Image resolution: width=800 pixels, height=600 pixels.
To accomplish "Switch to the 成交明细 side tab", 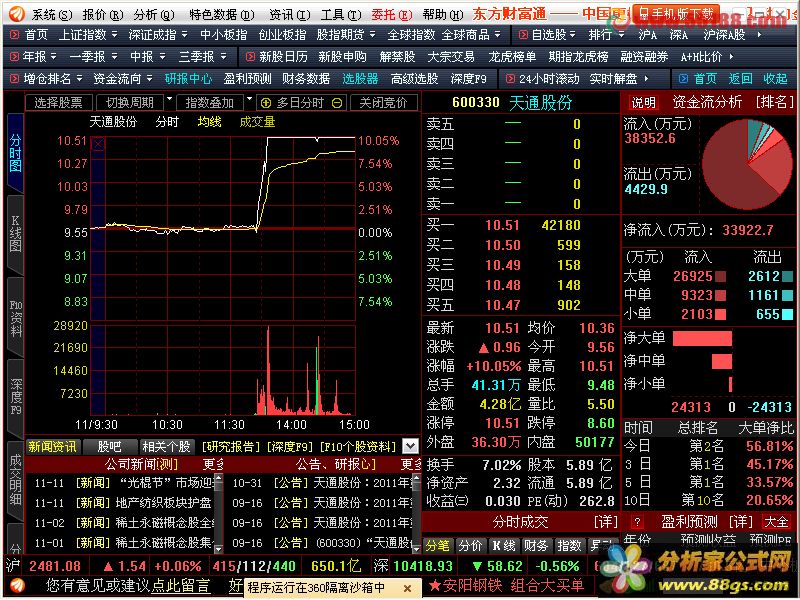I will [15, 480].
